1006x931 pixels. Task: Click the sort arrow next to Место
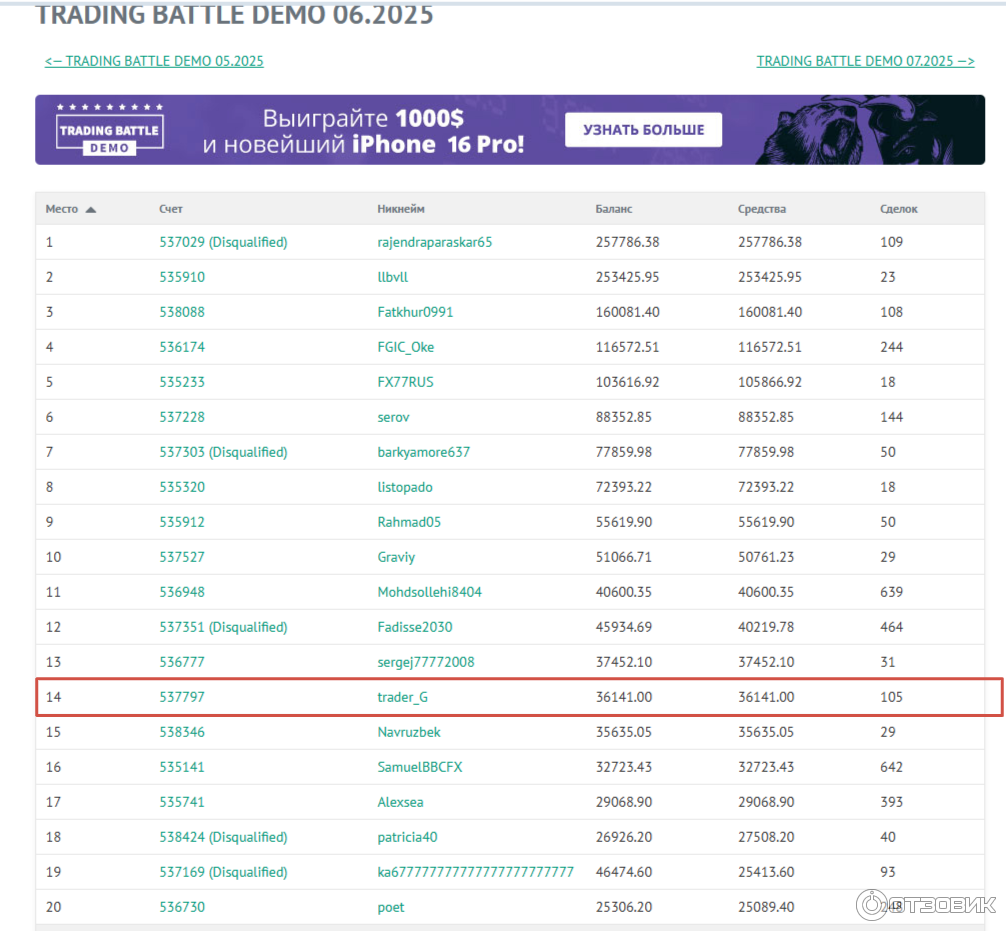[x=91, y=210]
